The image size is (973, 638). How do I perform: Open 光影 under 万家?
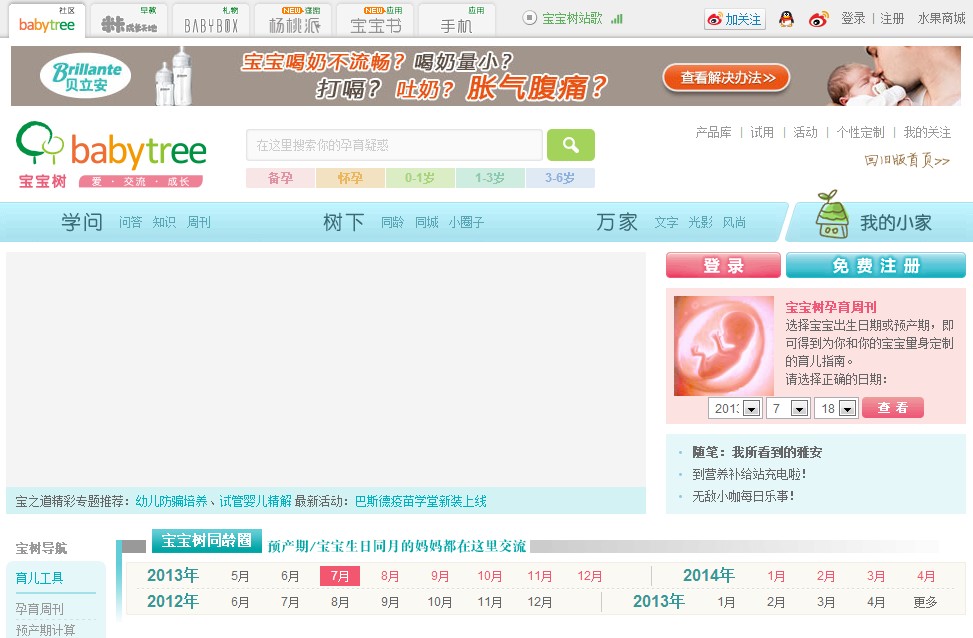pyautogui.click(x=701, y=222)
